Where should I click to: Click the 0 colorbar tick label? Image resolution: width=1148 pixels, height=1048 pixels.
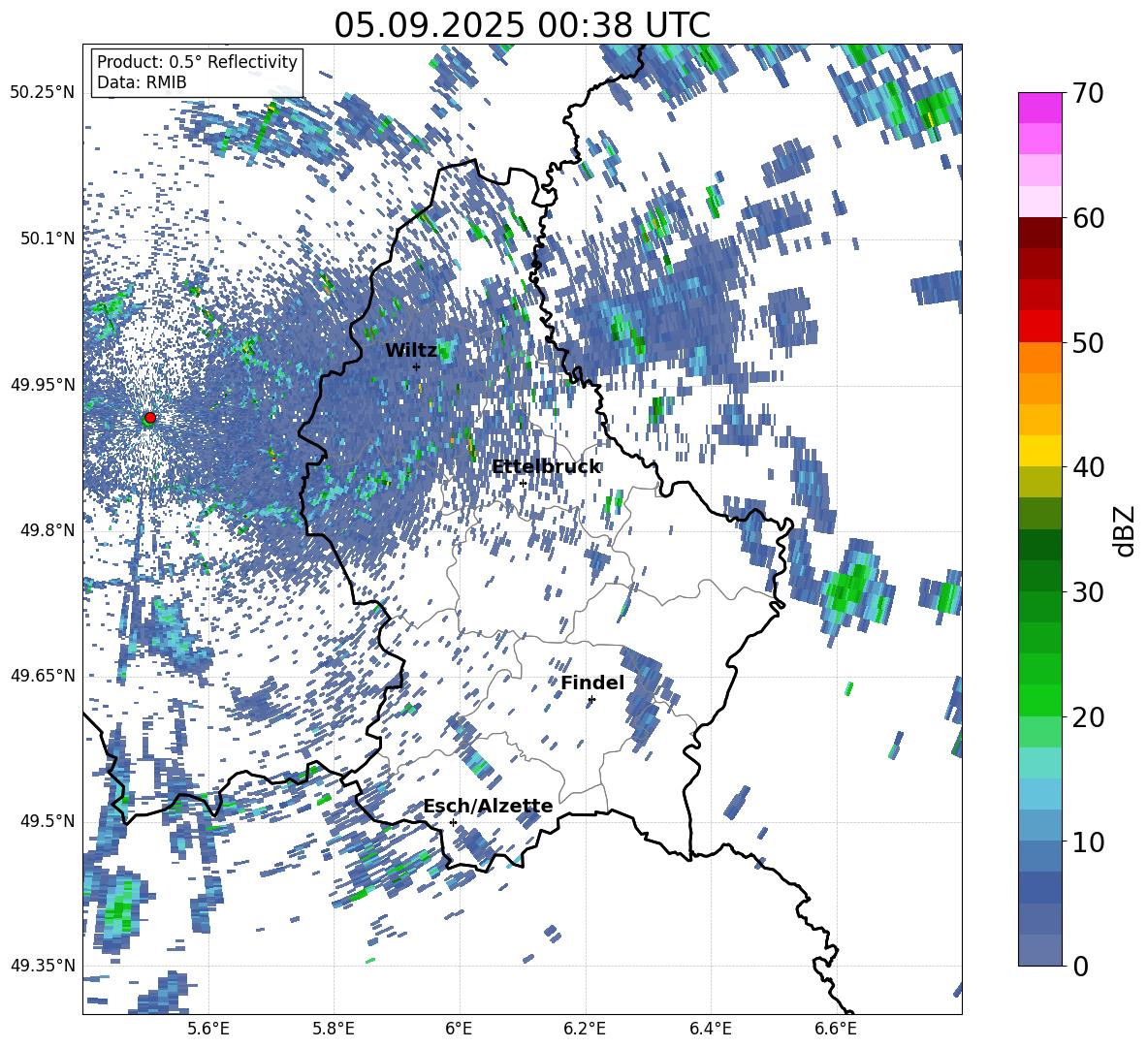[x=1080, y=966]
